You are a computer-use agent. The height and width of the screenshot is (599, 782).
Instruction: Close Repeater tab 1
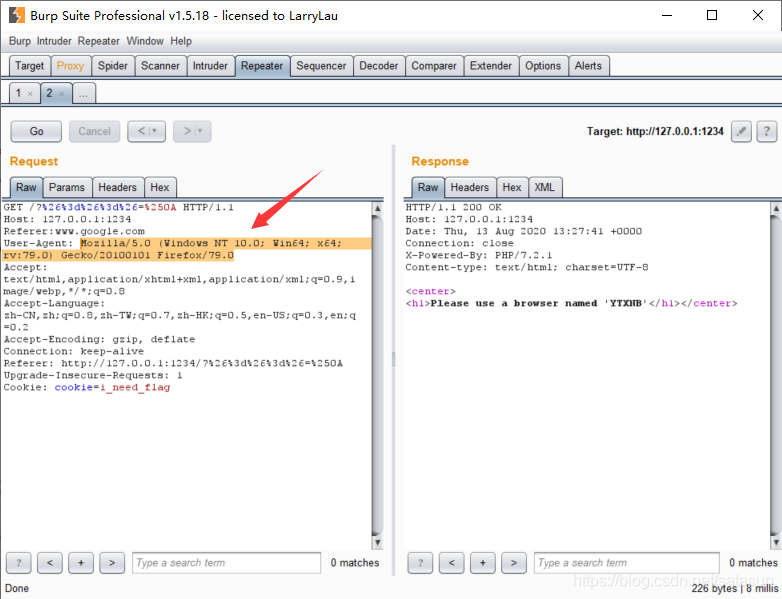pyautogui.click(x=30, y=94)
